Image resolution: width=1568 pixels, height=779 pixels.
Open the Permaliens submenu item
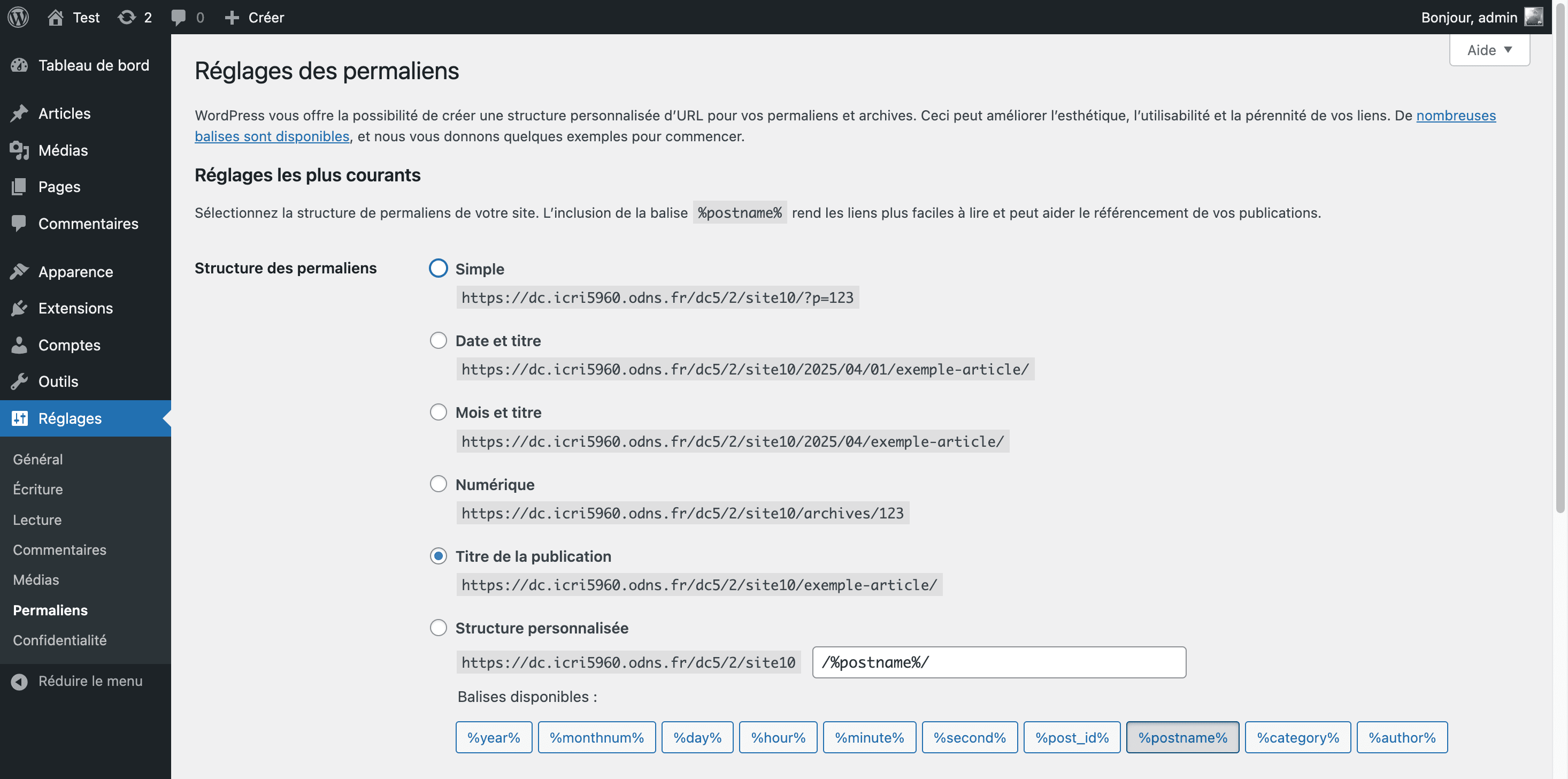tap(50, 610)
